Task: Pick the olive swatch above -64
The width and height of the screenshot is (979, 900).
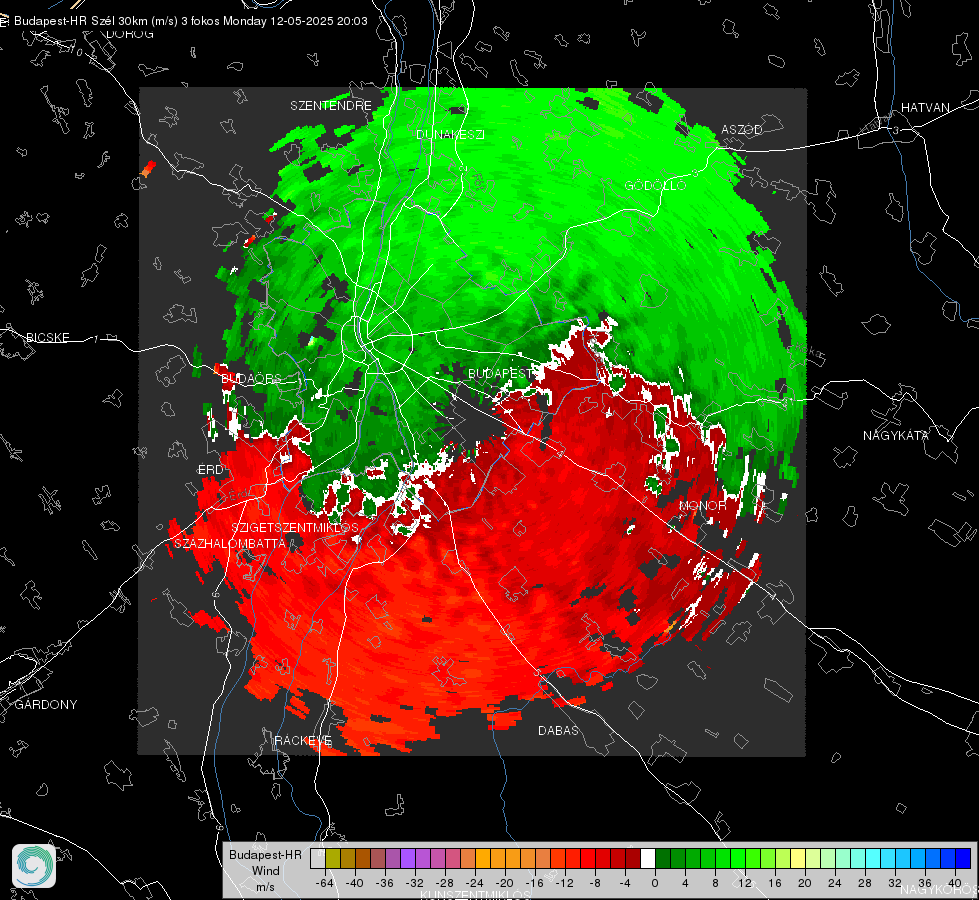Action: point(333,859)
